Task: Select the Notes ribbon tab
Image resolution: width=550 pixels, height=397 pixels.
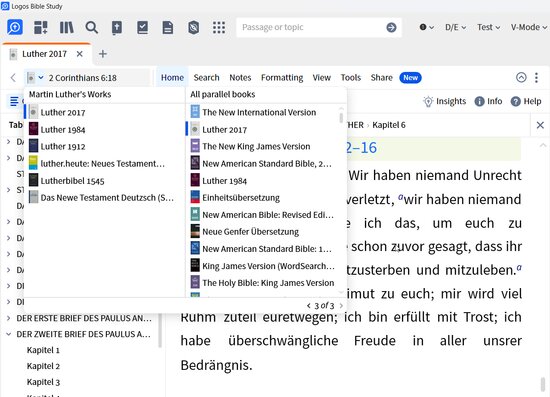Action: [x=240, y=78]
